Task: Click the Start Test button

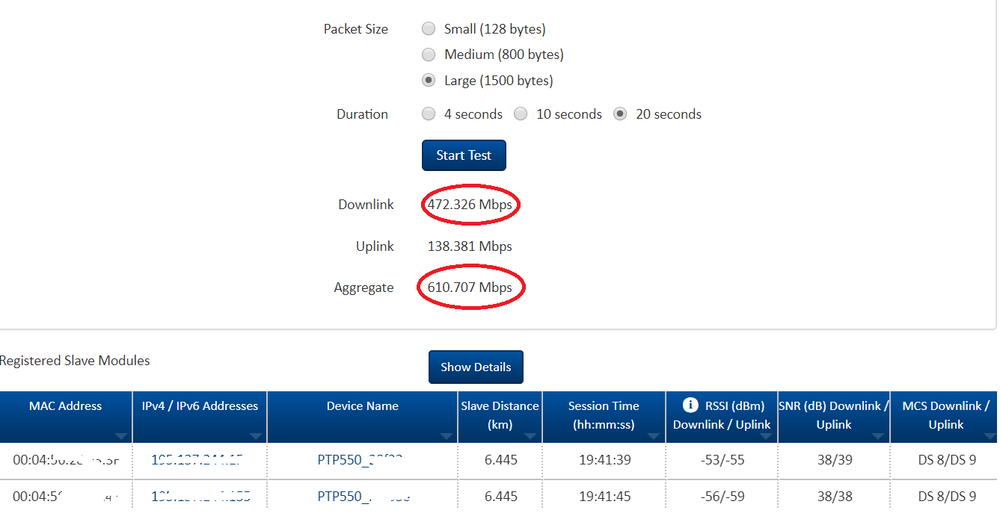Action: (464, 155)
